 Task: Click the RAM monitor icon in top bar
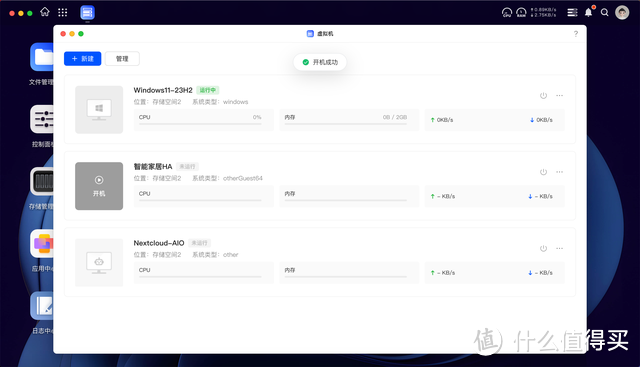pyautogui.click(x=521, y=13)
